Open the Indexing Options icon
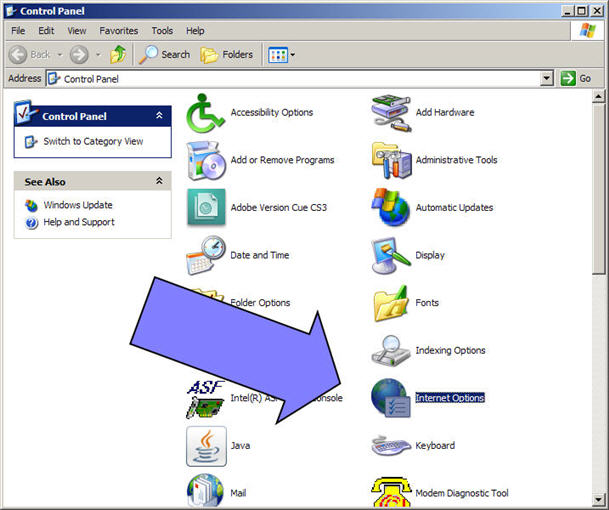Viewport: 609px width, 510px height. [391, 351]
